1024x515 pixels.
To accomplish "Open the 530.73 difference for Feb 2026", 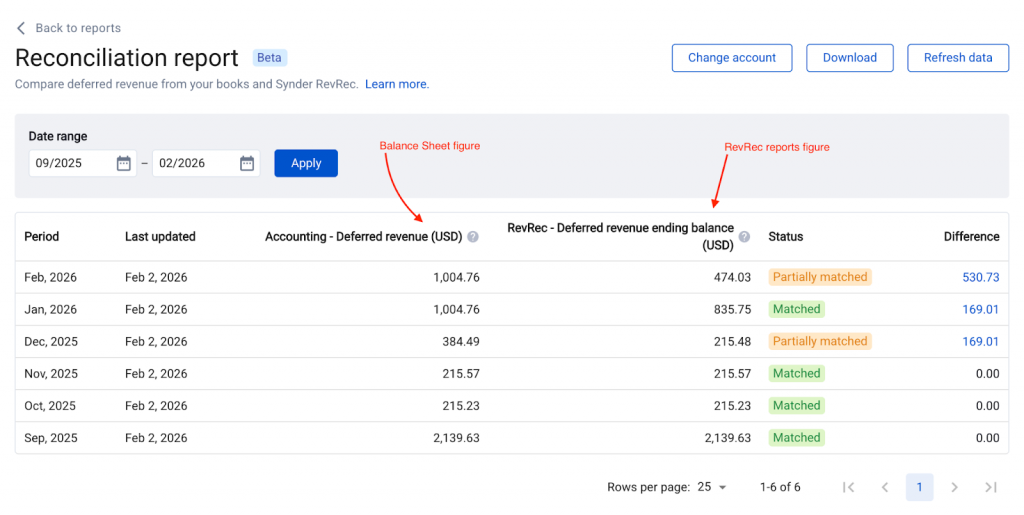I will click(980, 277).
